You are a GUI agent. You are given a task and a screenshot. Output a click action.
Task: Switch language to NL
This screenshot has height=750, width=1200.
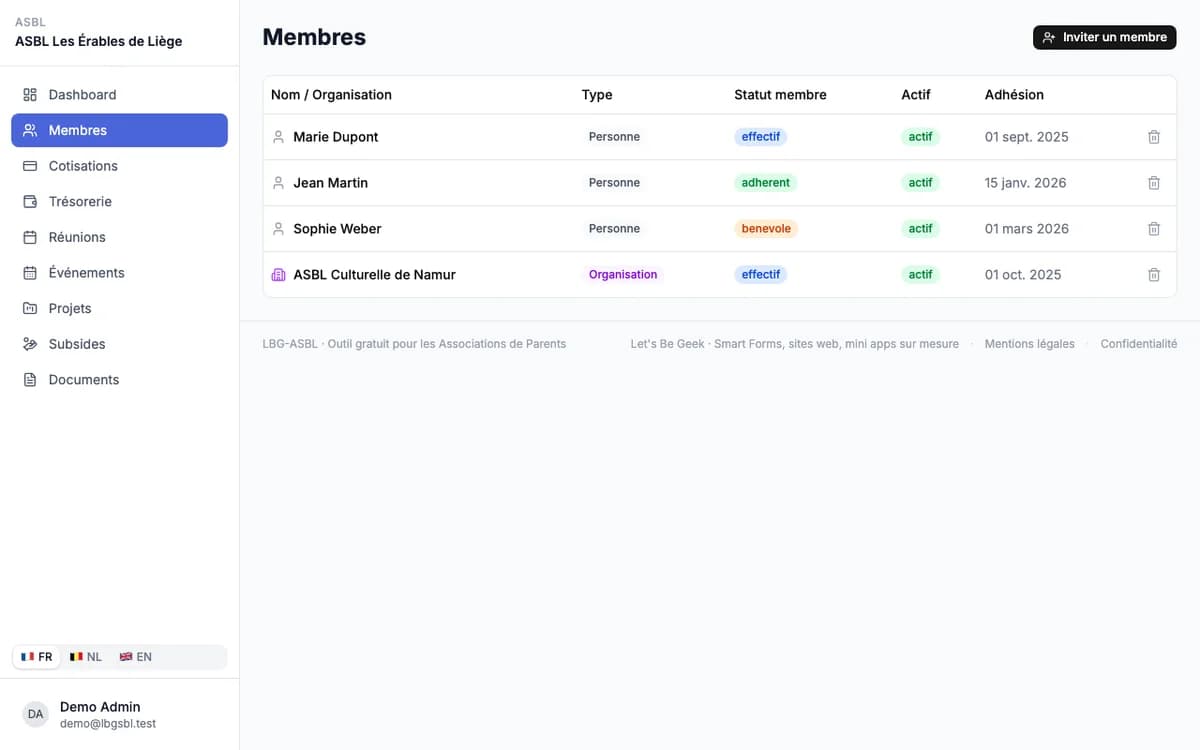[86, 657]
